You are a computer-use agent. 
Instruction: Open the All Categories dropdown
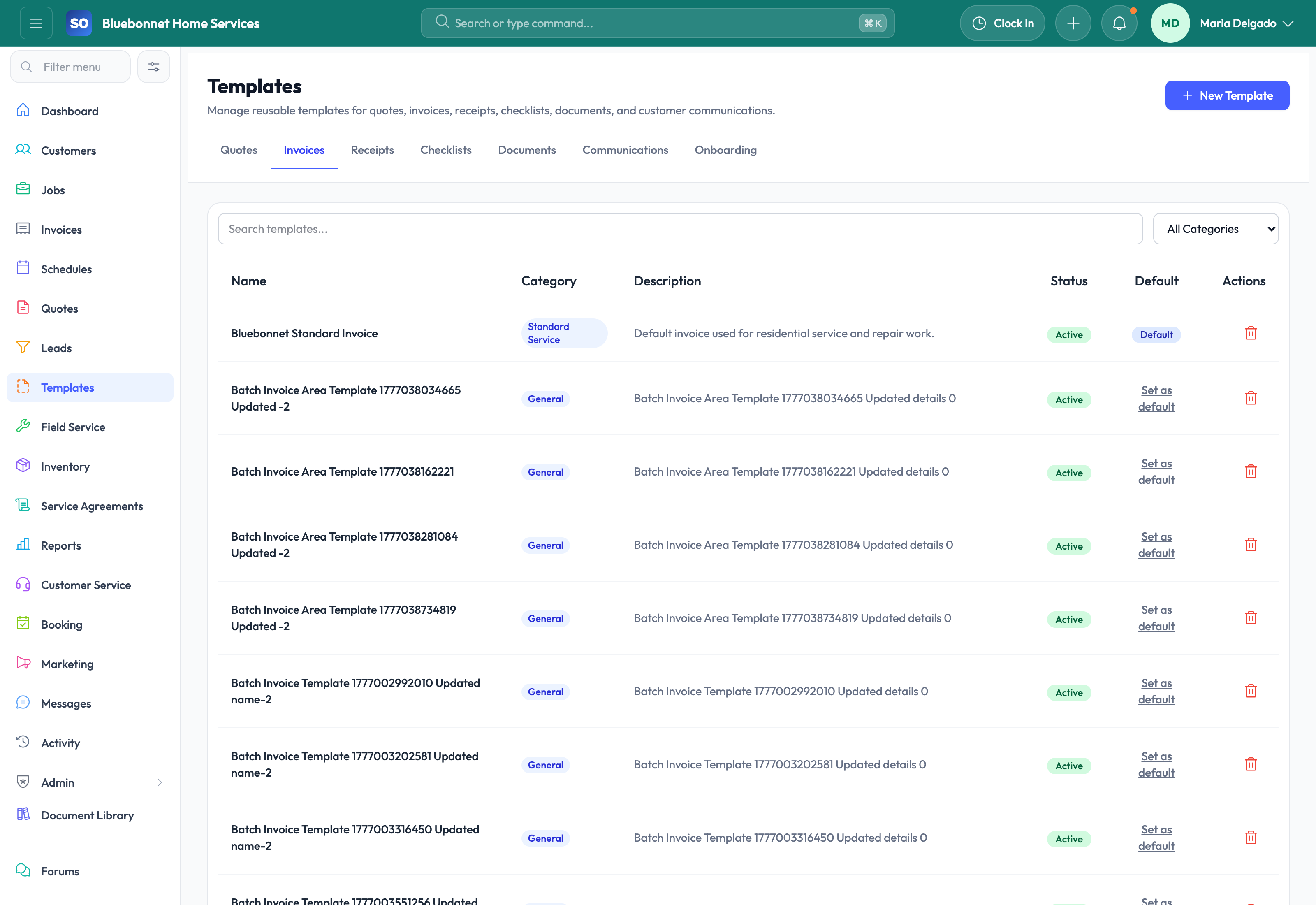[x=1216, y=229]
